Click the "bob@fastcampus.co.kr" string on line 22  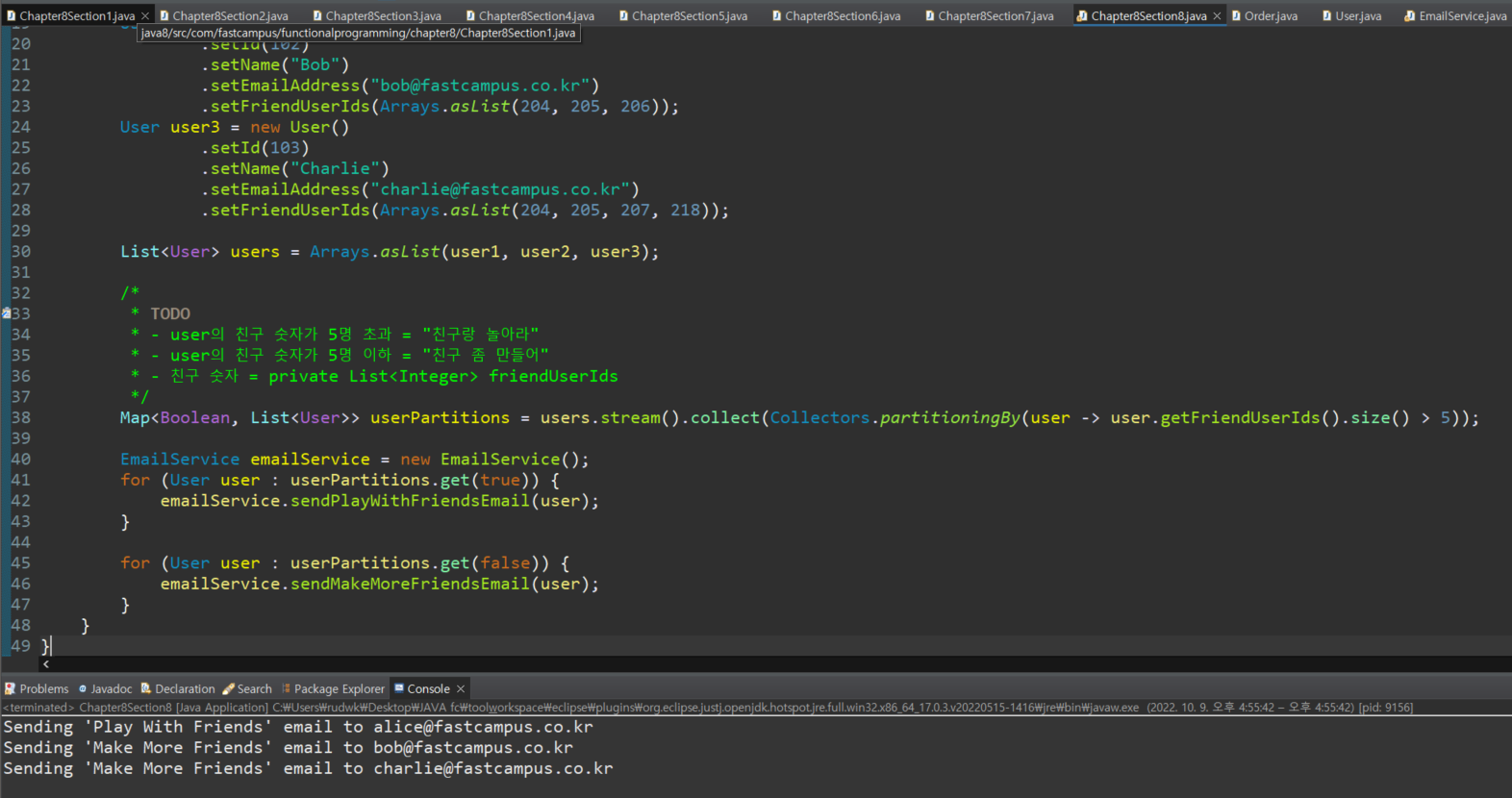[x=480, y=86]
